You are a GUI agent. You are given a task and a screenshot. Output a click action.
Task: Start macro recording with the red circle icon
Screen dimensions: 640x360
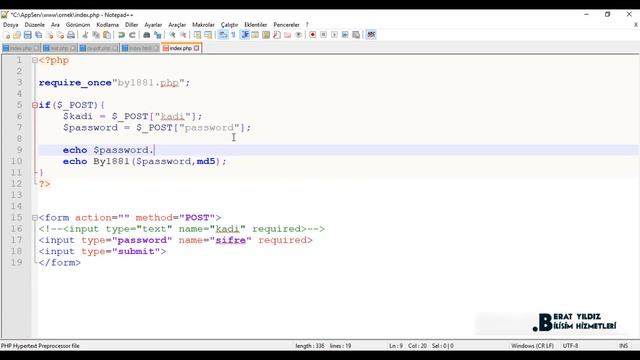312,35
